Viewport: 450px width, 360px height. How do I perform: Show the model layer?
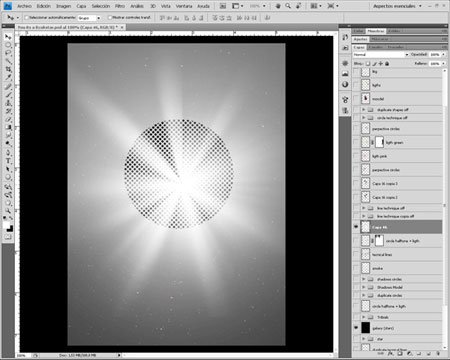(x=356, y=99)
